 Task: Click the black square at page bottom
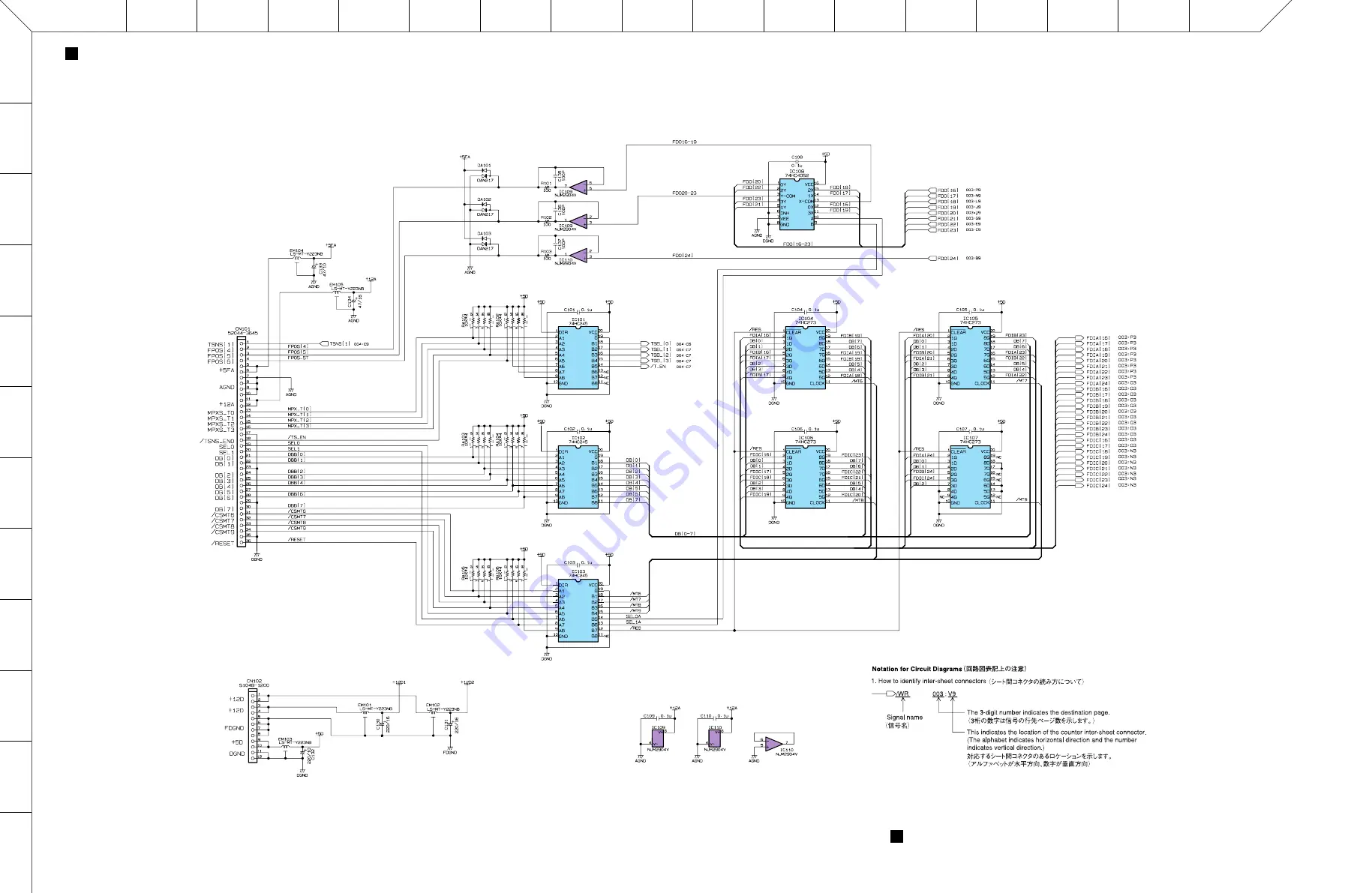click(x=896, y=836)
